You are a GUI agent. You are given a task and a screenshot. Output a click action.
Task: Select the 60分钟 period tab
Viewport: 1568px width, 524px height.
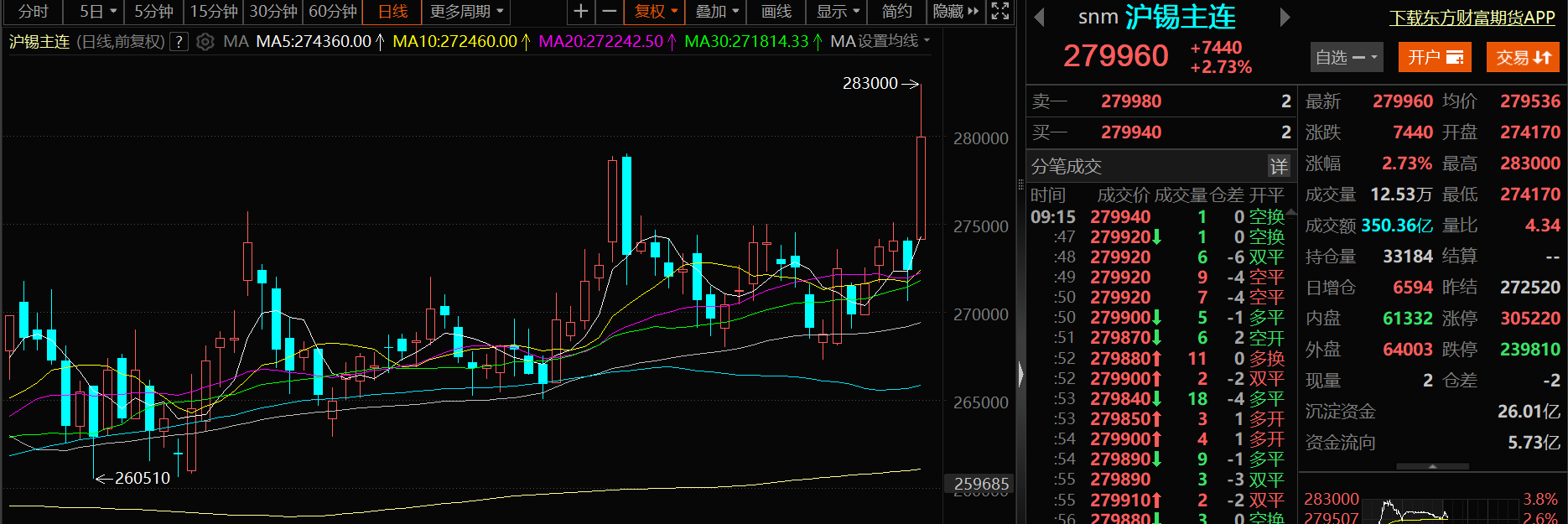click(x=333, y=11)
